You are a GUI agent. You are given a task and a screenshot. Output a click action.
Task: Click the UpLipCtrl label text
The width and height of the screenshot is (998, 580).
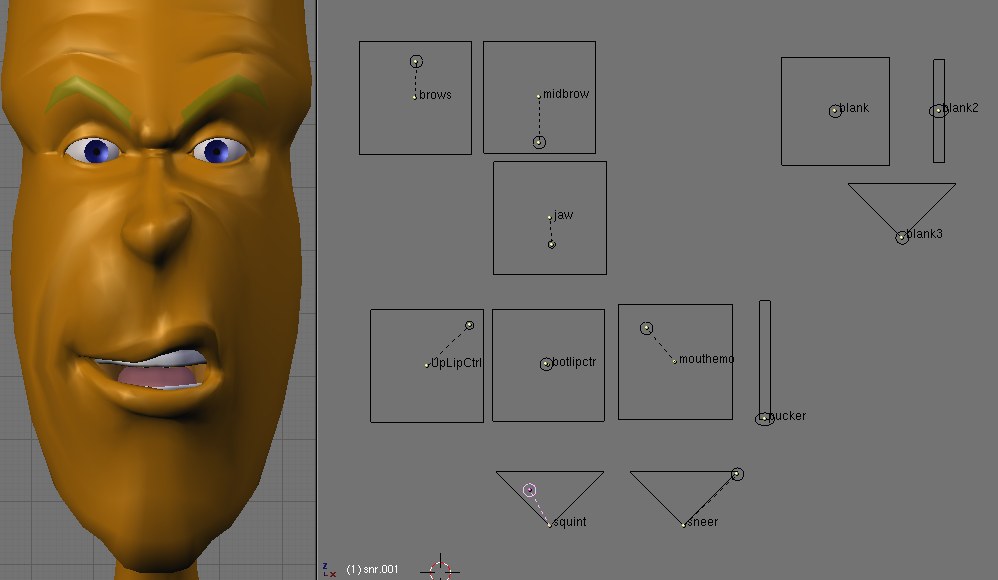pyautogui.click(x=456, y=363)
